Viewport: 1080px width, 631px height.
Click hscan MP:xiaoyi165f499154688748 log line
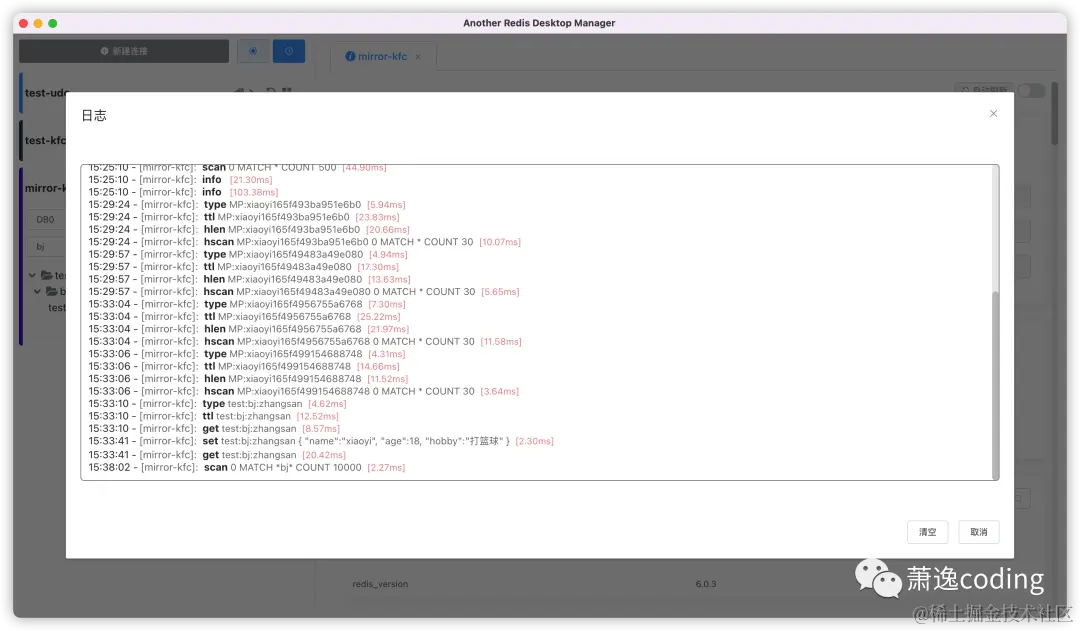(x=304, y=392)
